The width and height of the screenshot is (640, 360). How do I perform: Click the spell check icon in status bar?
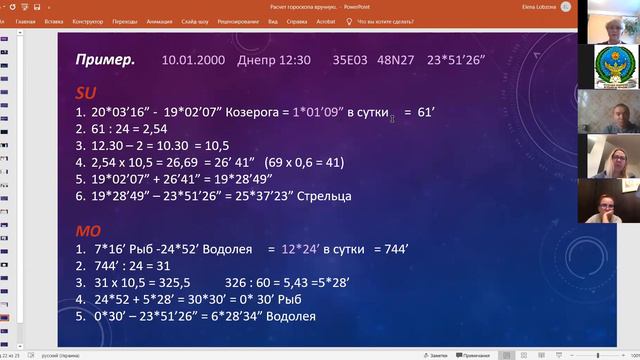point(31,356)
